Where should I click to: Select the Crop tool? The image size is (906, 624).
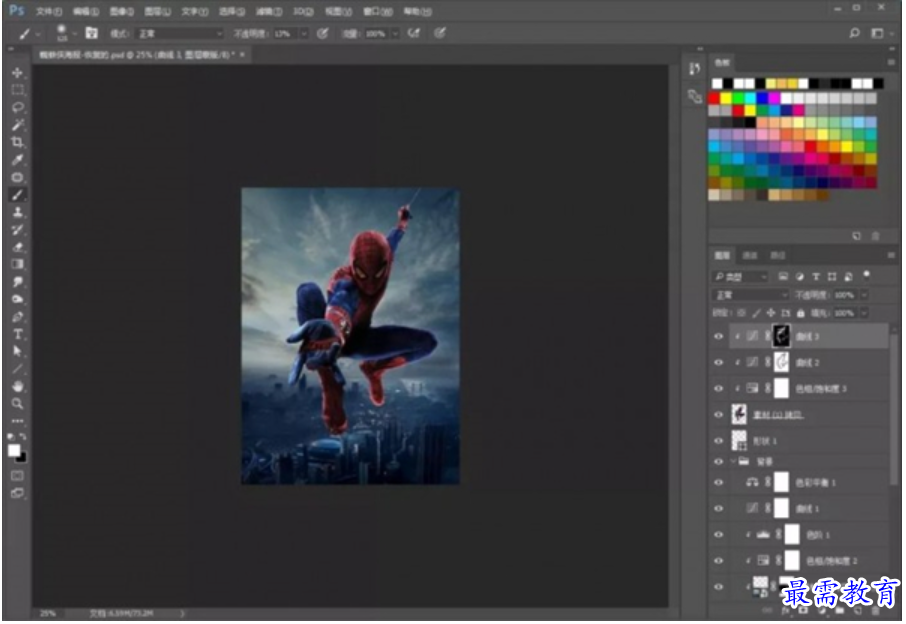(x=17, y=142)
